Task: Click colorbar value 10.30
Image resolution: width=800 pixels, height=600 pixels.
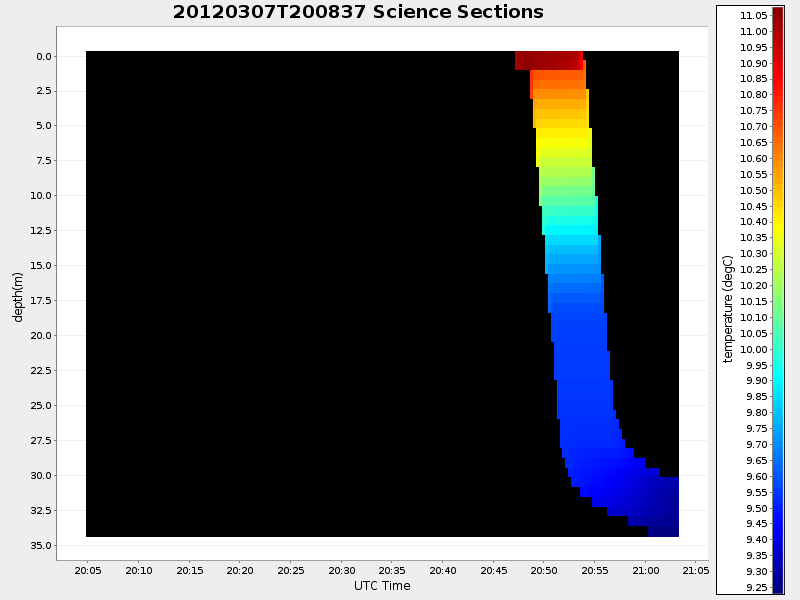Action: 754,254
